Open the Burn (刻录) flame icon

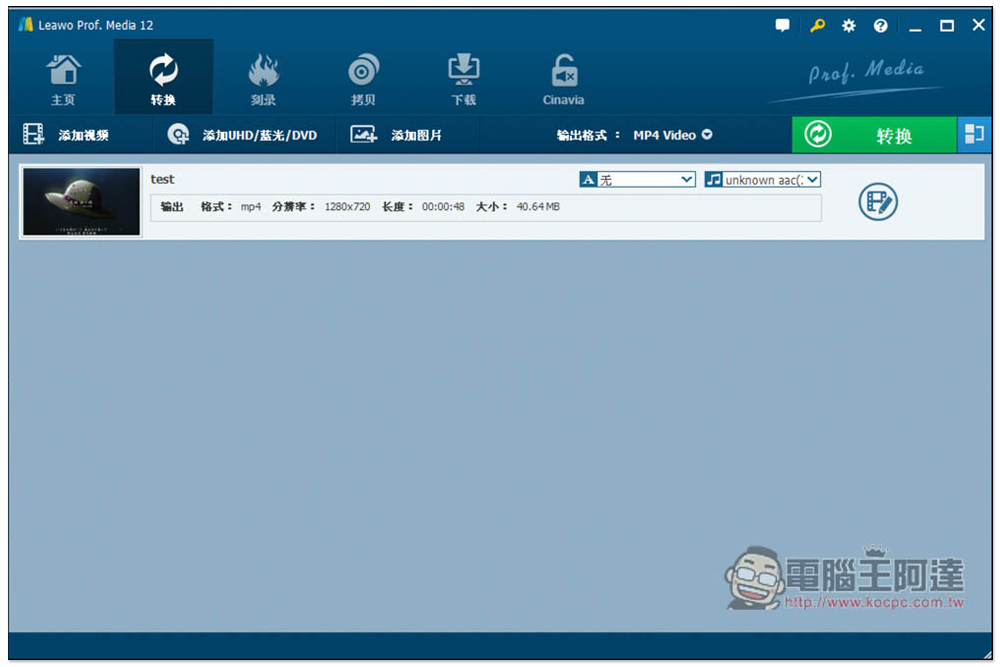[263, 79]
